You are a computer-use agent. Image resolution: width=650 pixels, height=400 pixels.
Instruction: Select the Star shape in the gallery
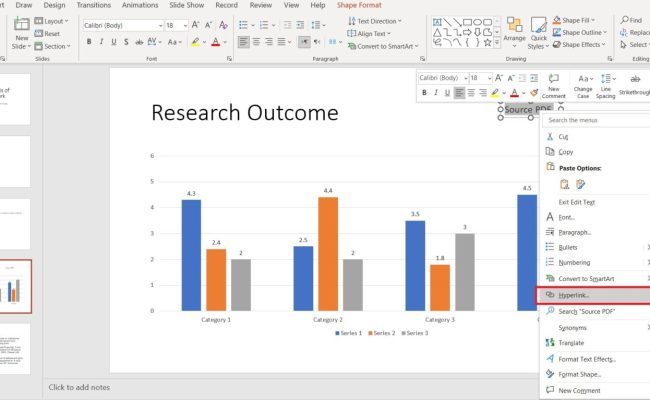(488, 42)
